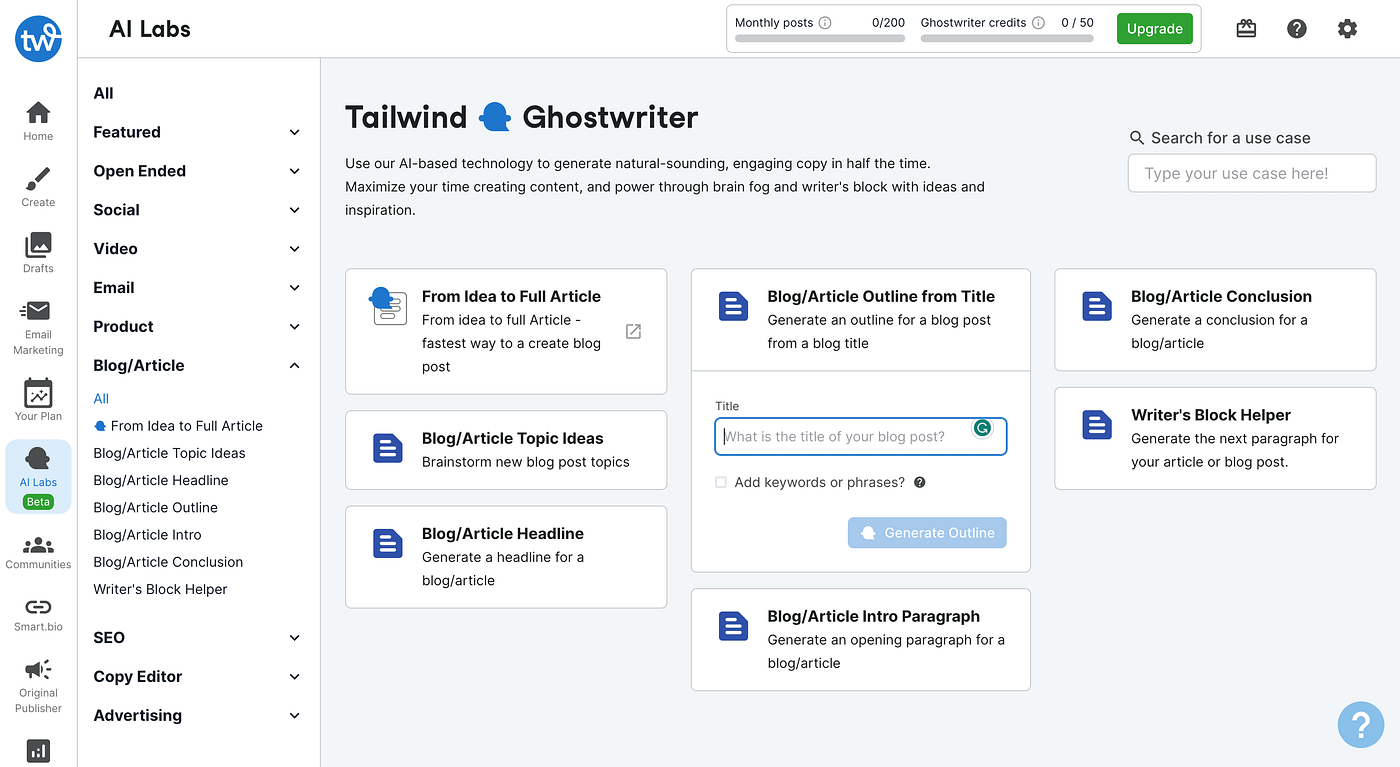Click the blog post Title input field
The width and height of the screenshot is (1400, 767).
pos(861,437)
